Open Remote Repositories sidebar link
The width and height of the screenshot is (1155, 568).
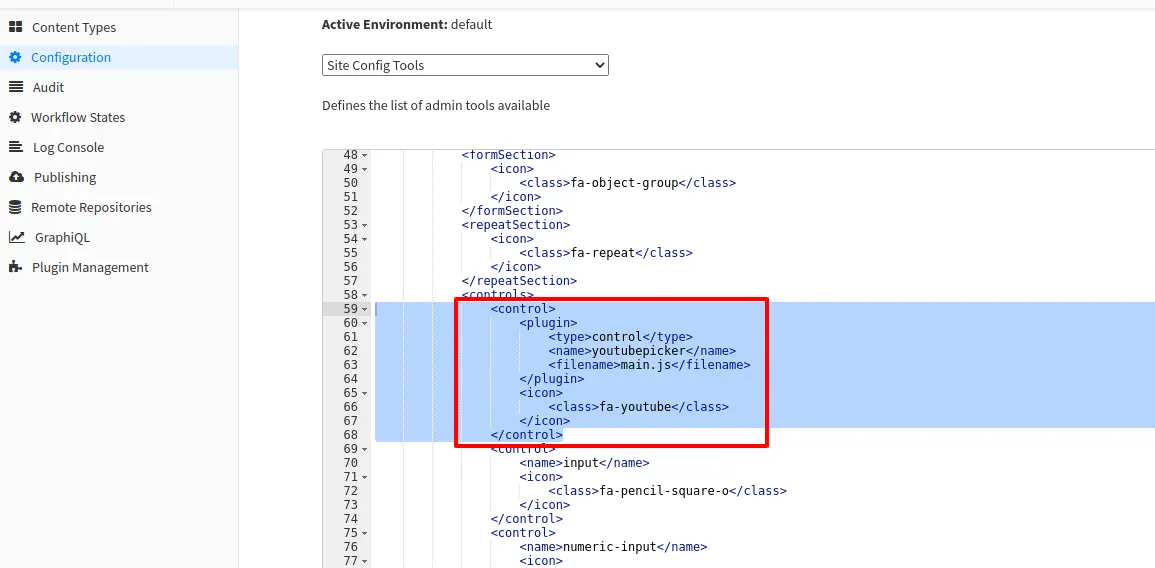[91, 207]
